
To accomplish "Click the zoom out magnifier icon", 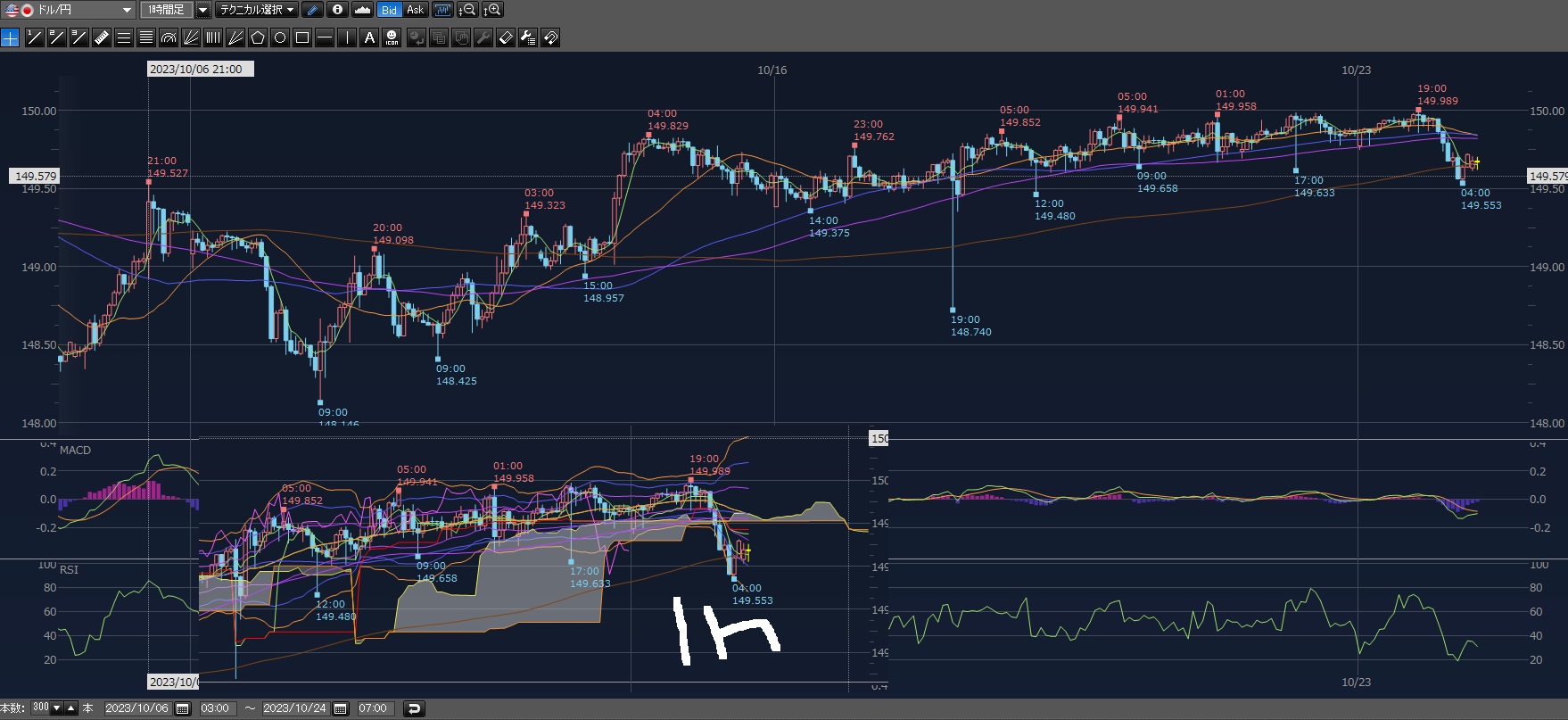I will (467, 10).
